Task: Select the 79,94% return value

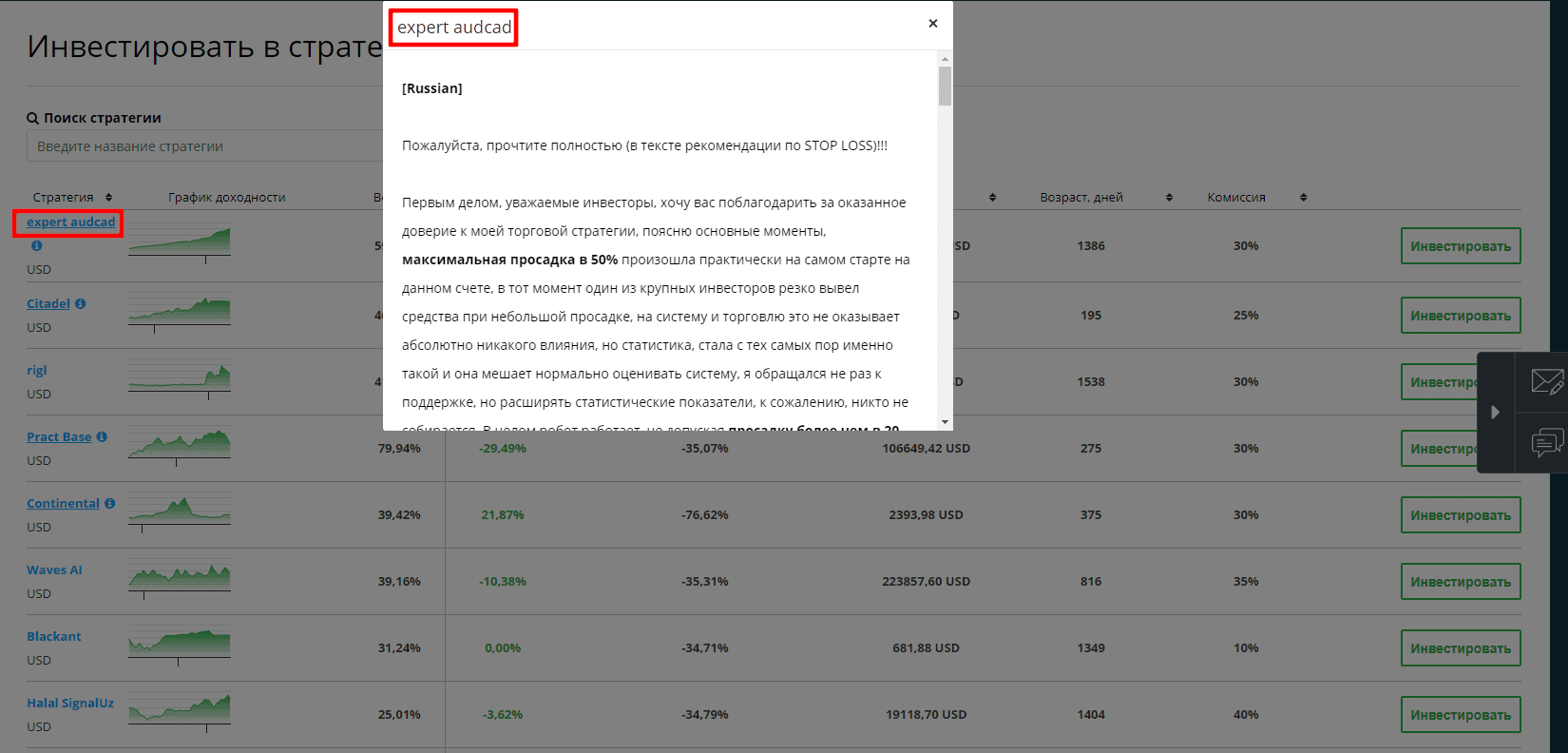Action: click(x=399, y=448)
